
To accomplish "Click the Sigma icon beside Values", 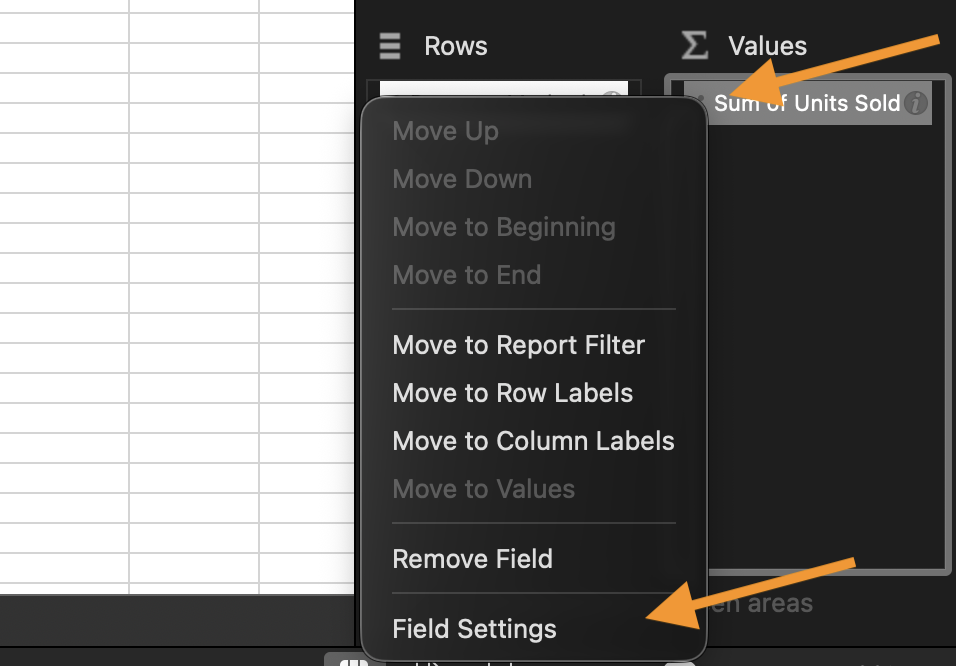I will click(x=694, y=45).
